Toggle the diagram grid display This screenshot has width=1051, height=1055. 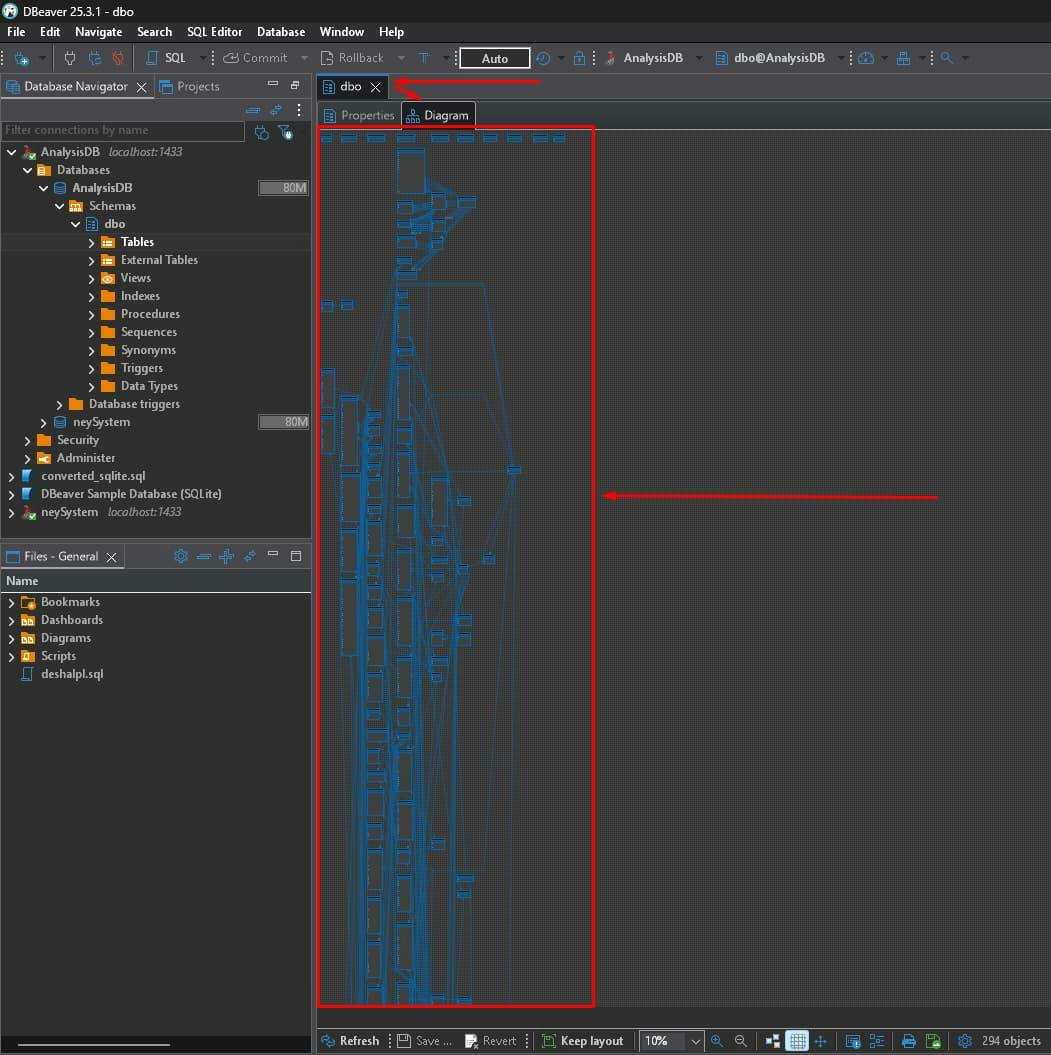[x=797, y=1041]
